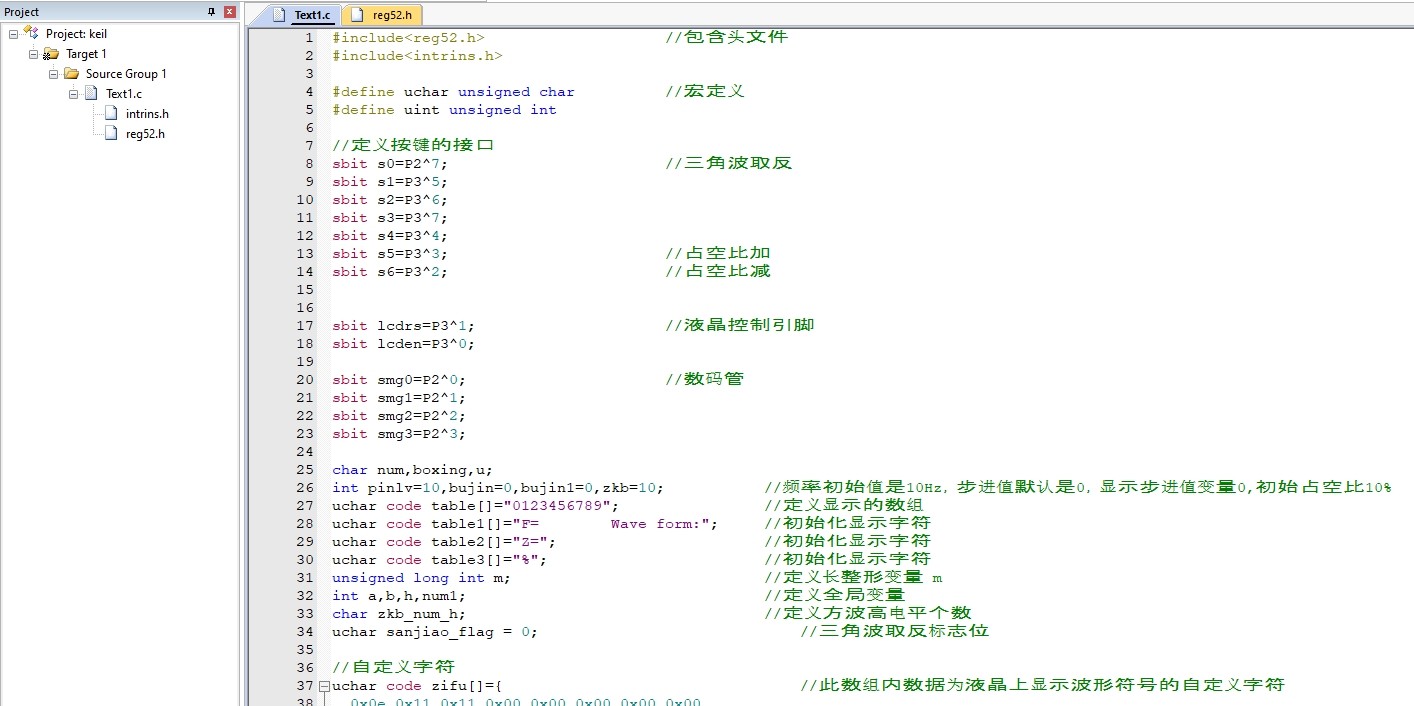Screen dimensions: 1414x706
Task: Click the '//宏定义' comment
Action: click(705, 92)
